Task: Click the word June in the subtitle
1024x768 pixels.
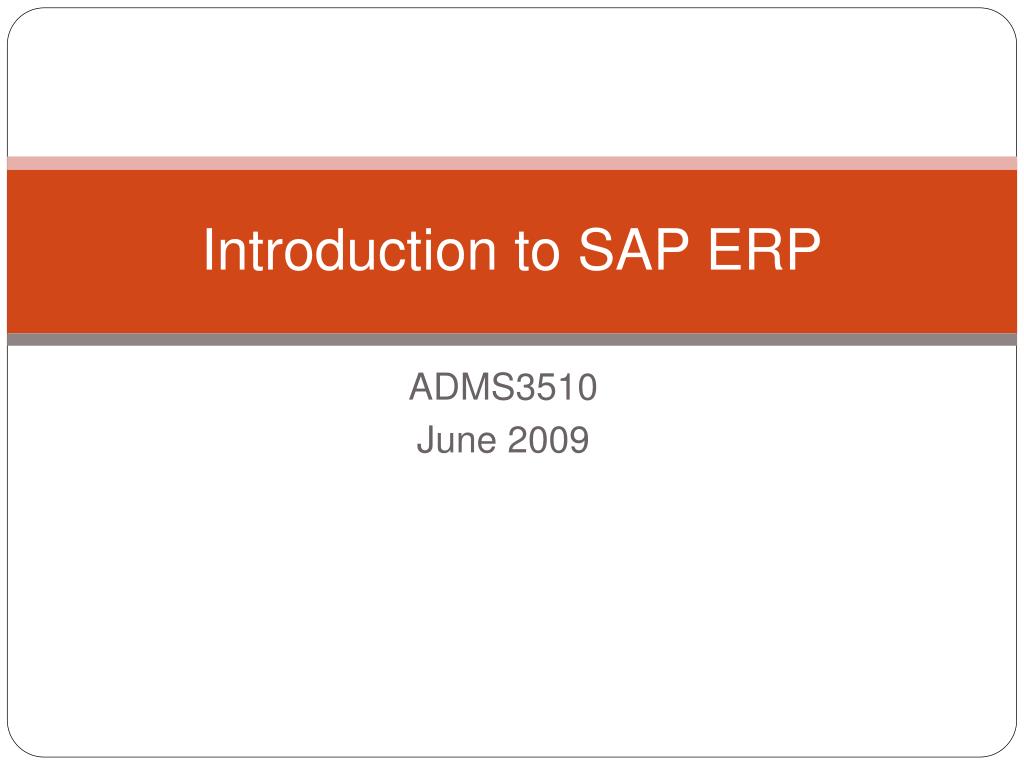Action: click(x=456, y=440)
